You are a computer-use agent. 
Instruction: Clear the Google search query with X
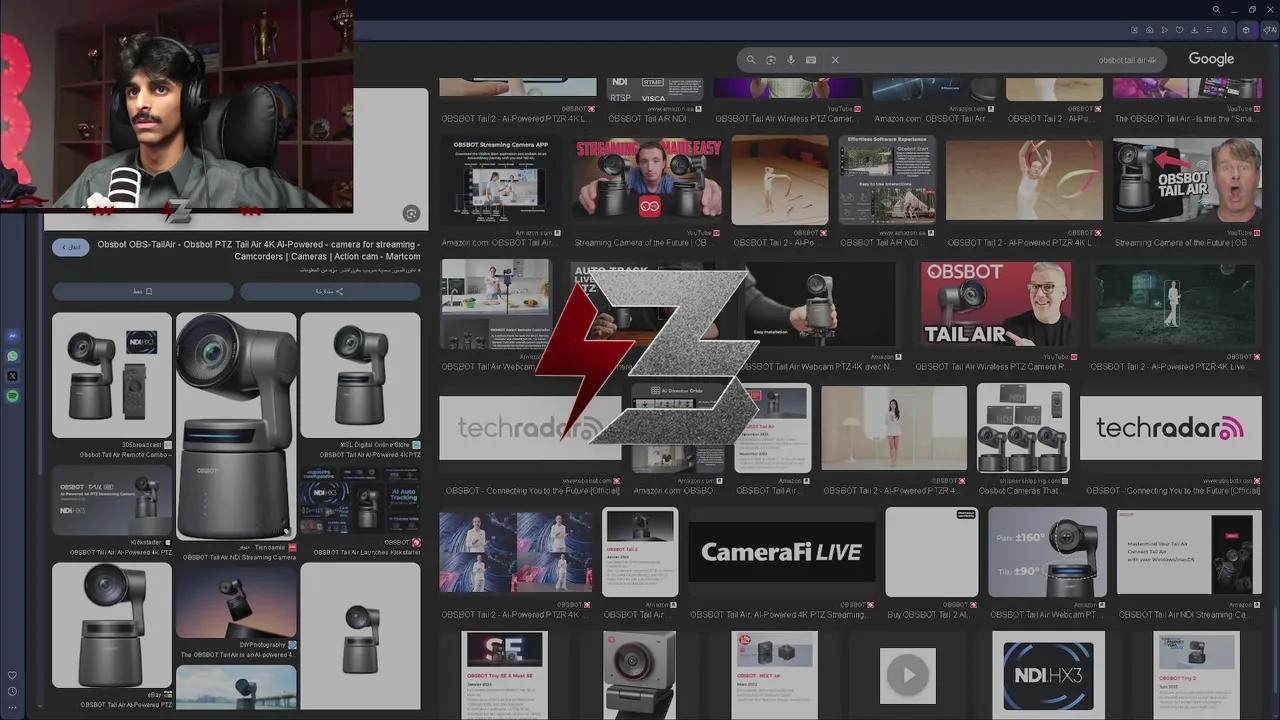[835, 60]
